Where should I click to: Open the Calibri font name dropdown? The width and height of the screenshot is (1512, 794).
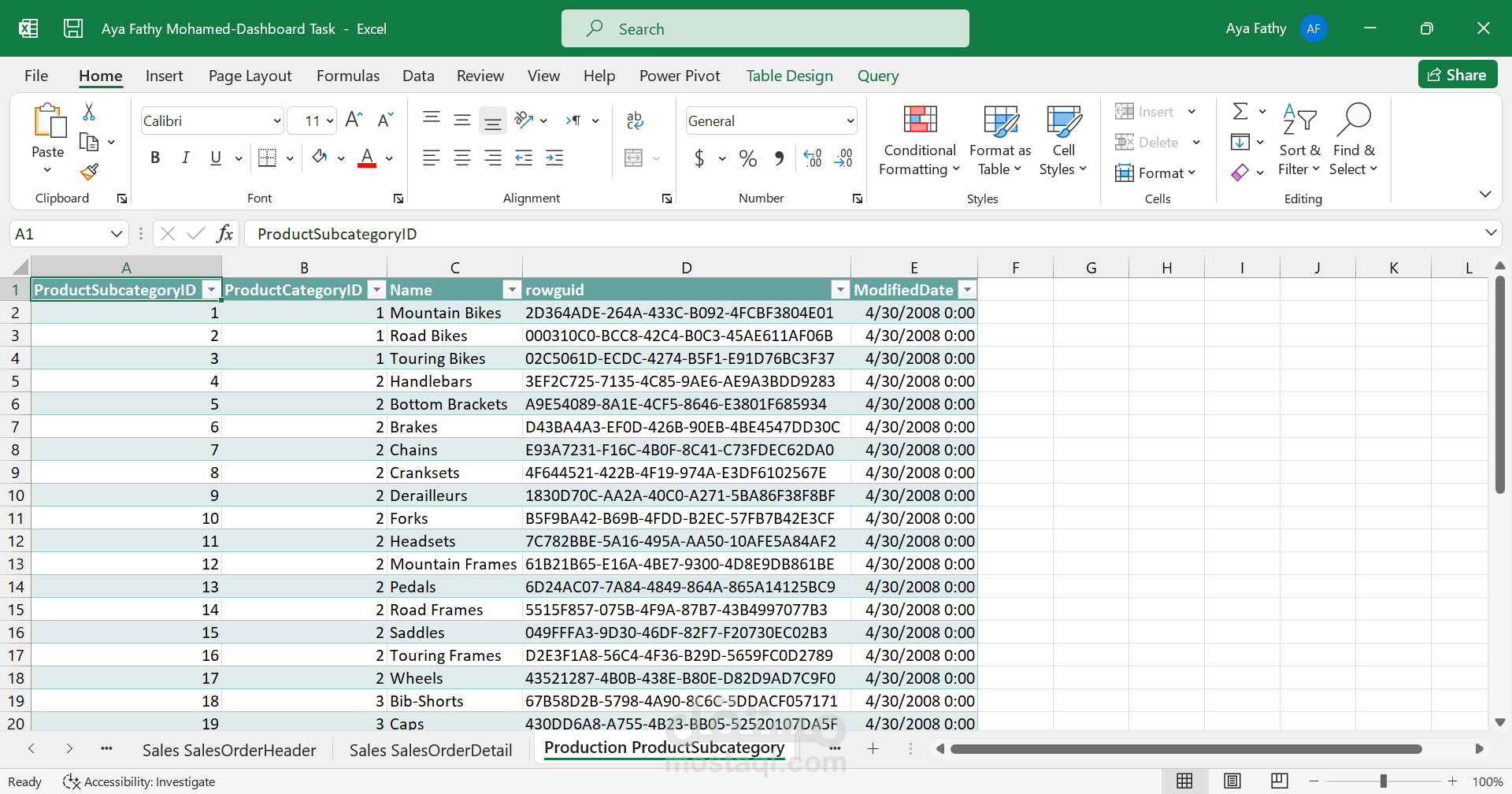276,121
